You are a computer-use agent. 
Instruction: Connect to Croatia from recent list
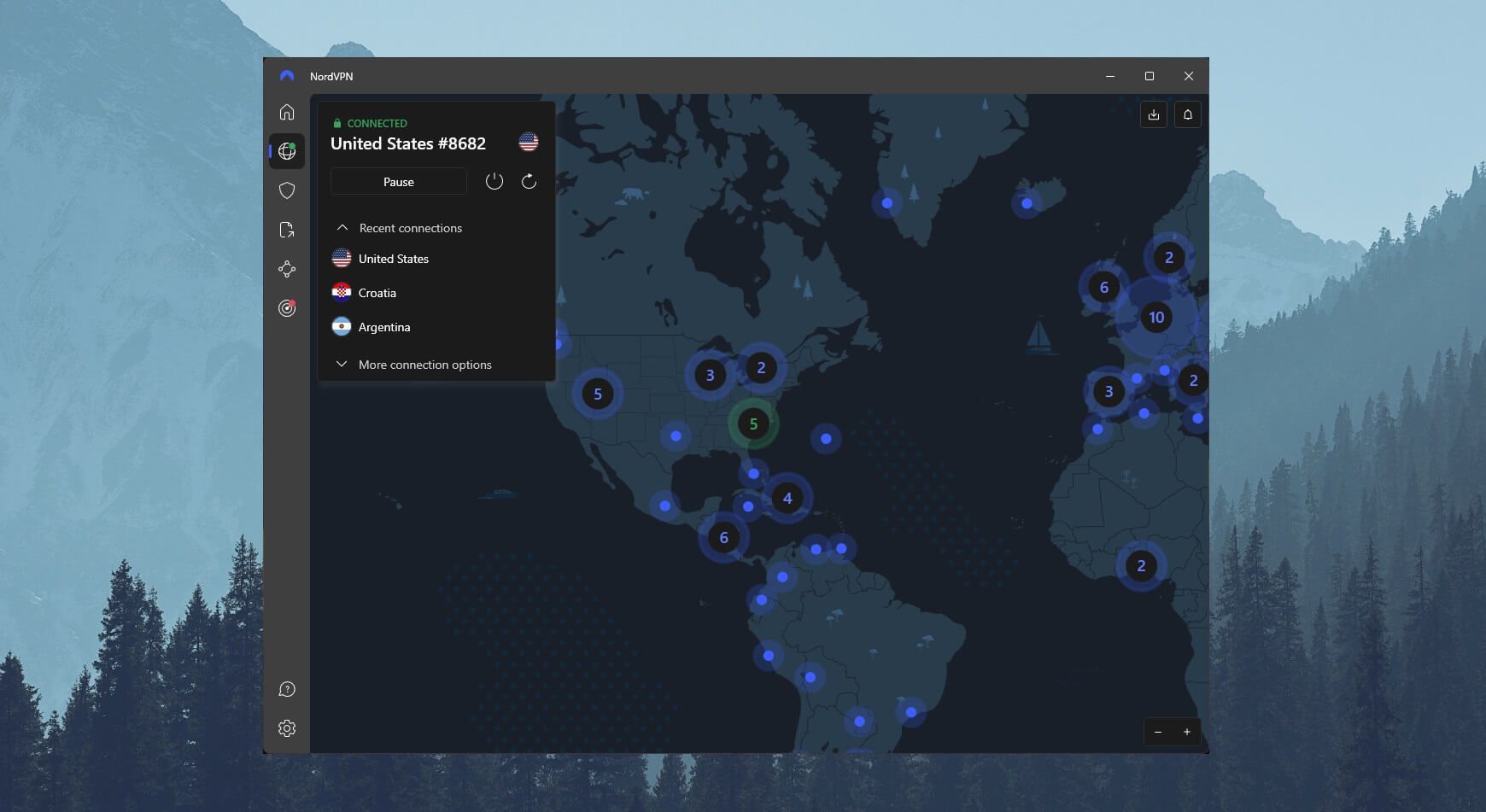tap(436, 293)
